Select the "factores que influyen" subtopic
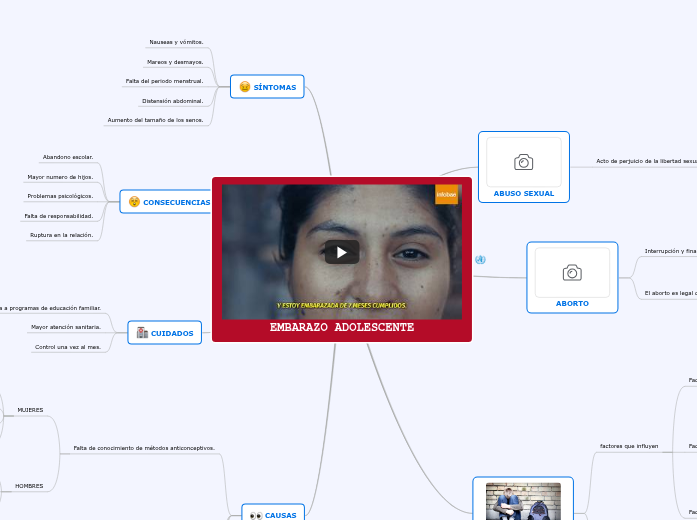The width and height of the screenshot is (697, 520). tap(628, 446)
